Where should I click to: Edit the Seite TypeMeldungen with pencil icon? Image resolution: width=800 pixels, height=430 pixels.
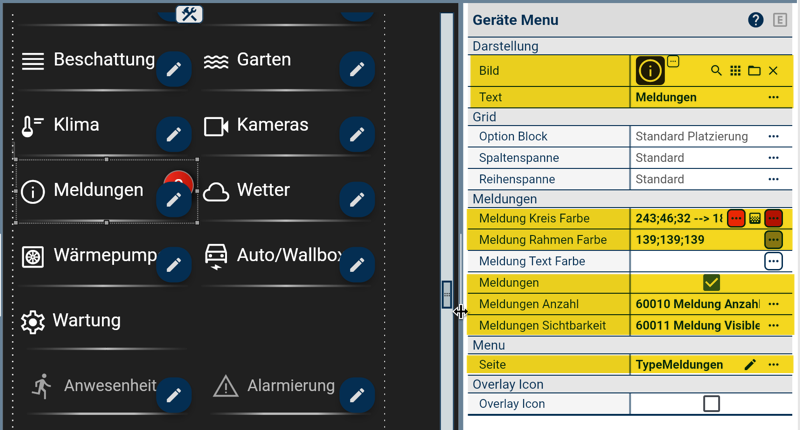[x=750, y=365]
